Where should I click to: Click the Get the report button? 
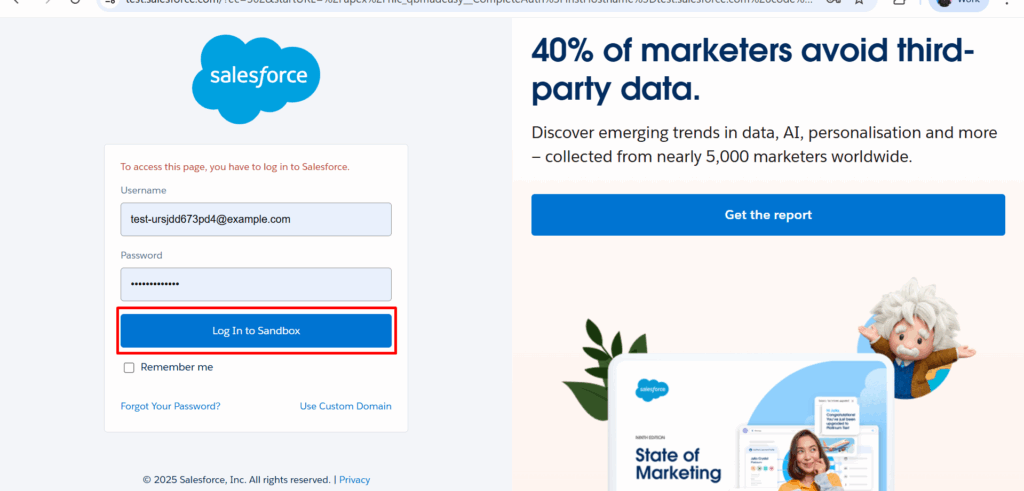[768, 215]
